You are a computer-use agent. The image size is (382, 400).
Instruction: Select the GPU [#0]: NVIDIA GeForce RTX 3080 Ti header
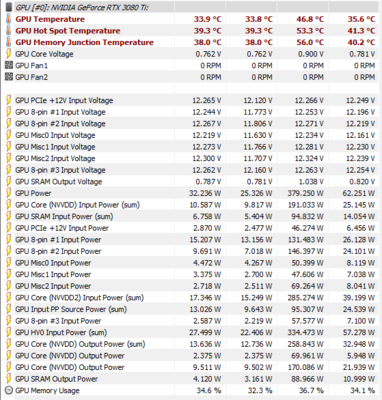click(82, 7)
